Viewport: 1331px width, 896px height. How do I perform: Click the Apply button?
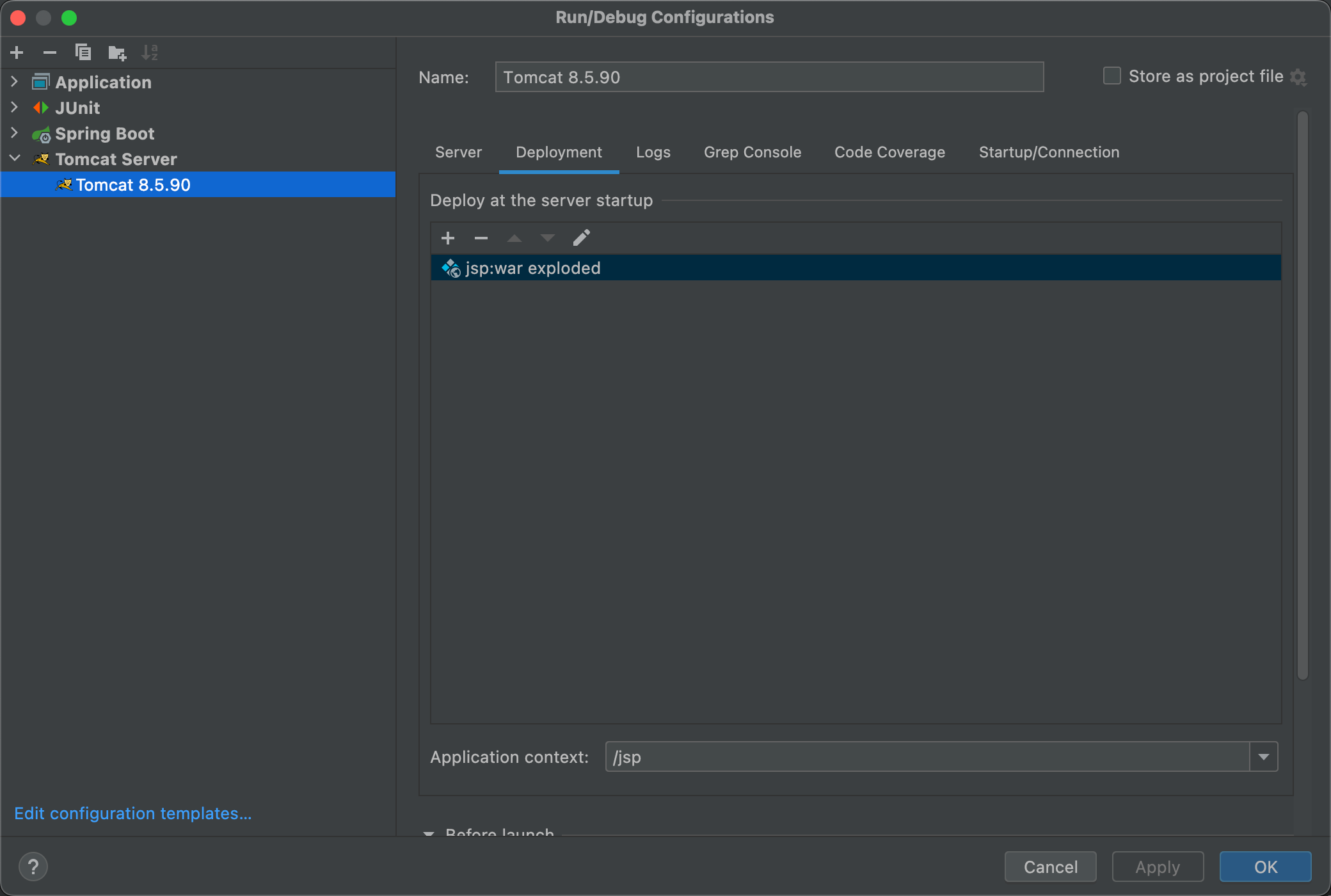pos(1158,867)
